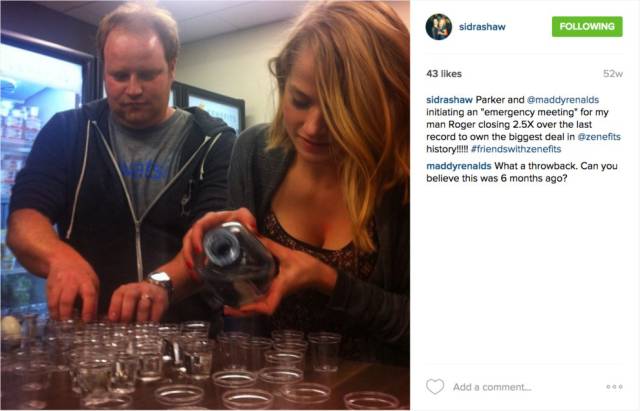Like the post with the heart icon
Image resolution: width=640 pixels, height=411 pixels.
pos(435,386)
